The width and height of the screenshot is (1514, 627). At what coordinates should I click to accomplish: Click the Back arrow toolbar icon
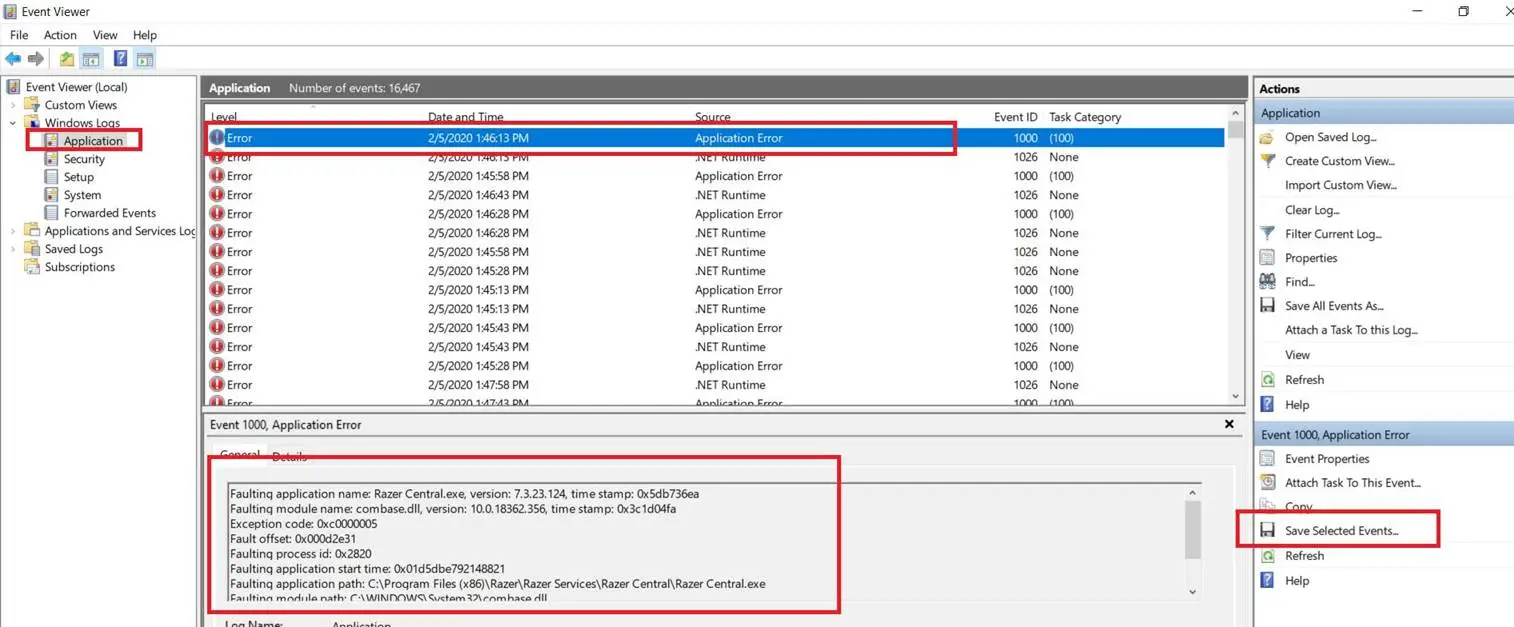pyautogui.click(x=13, y=59)
